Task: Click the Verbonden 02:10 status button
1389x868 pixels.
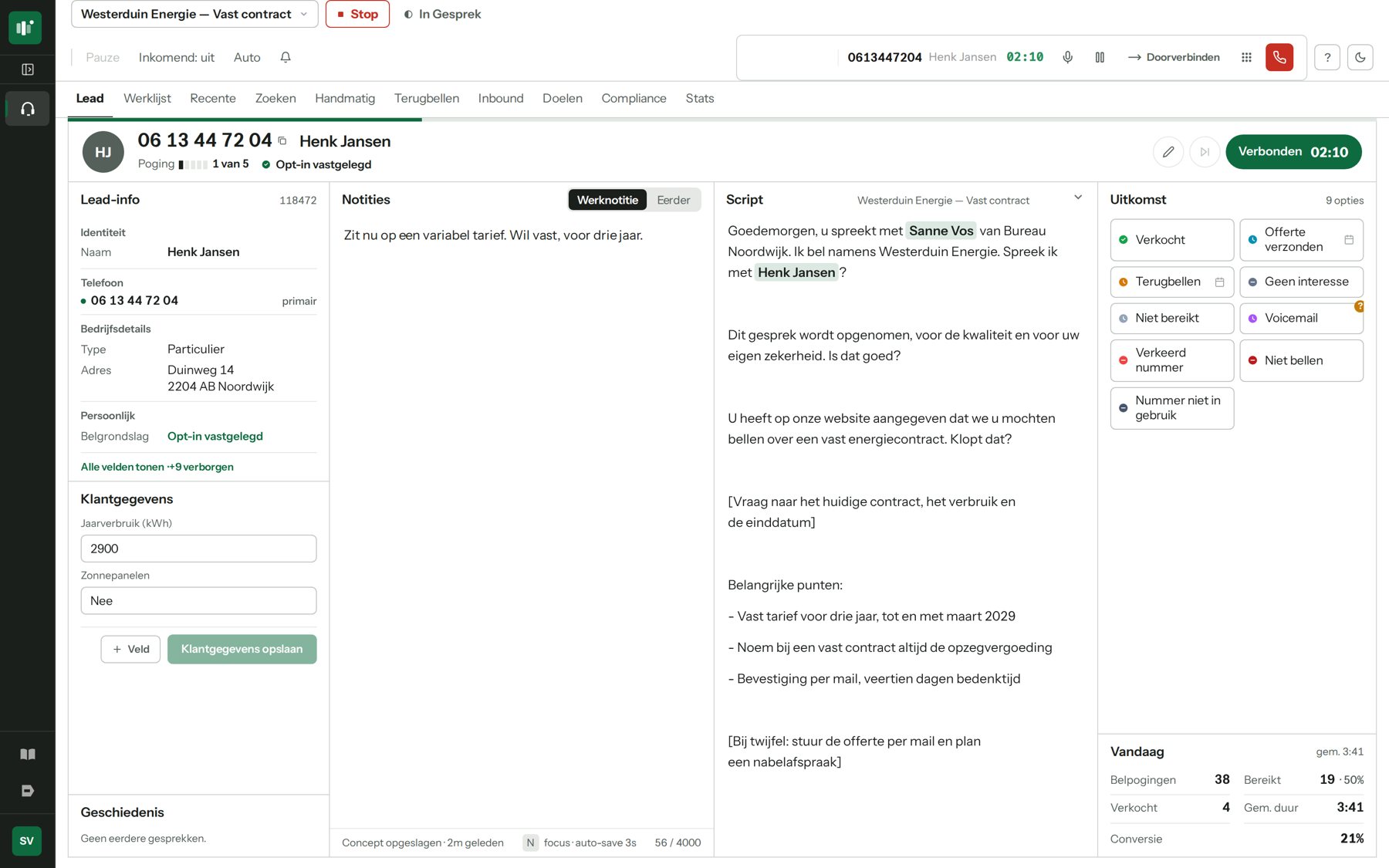Action: coord(1293,152)
